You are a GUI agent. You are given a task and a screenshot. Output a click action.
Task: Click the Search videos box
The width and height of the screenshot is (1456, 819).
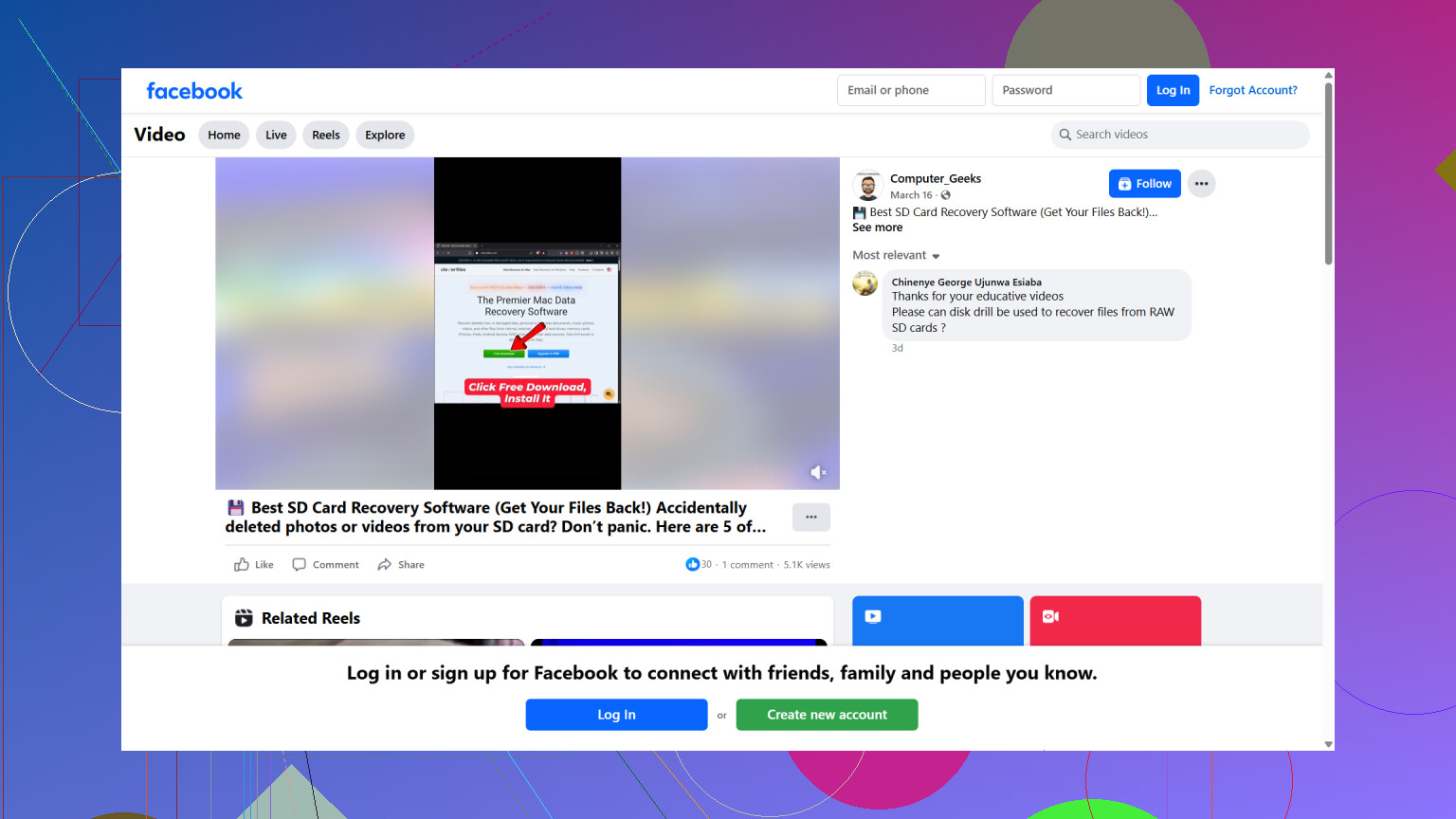click(1180, 135)
